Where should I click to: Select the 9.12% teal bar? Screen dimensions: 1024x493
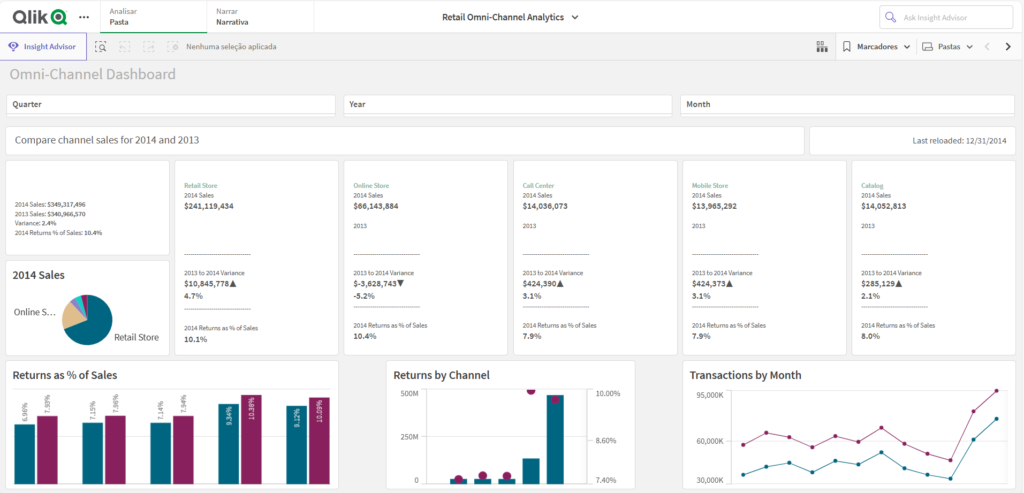[296, 444]
